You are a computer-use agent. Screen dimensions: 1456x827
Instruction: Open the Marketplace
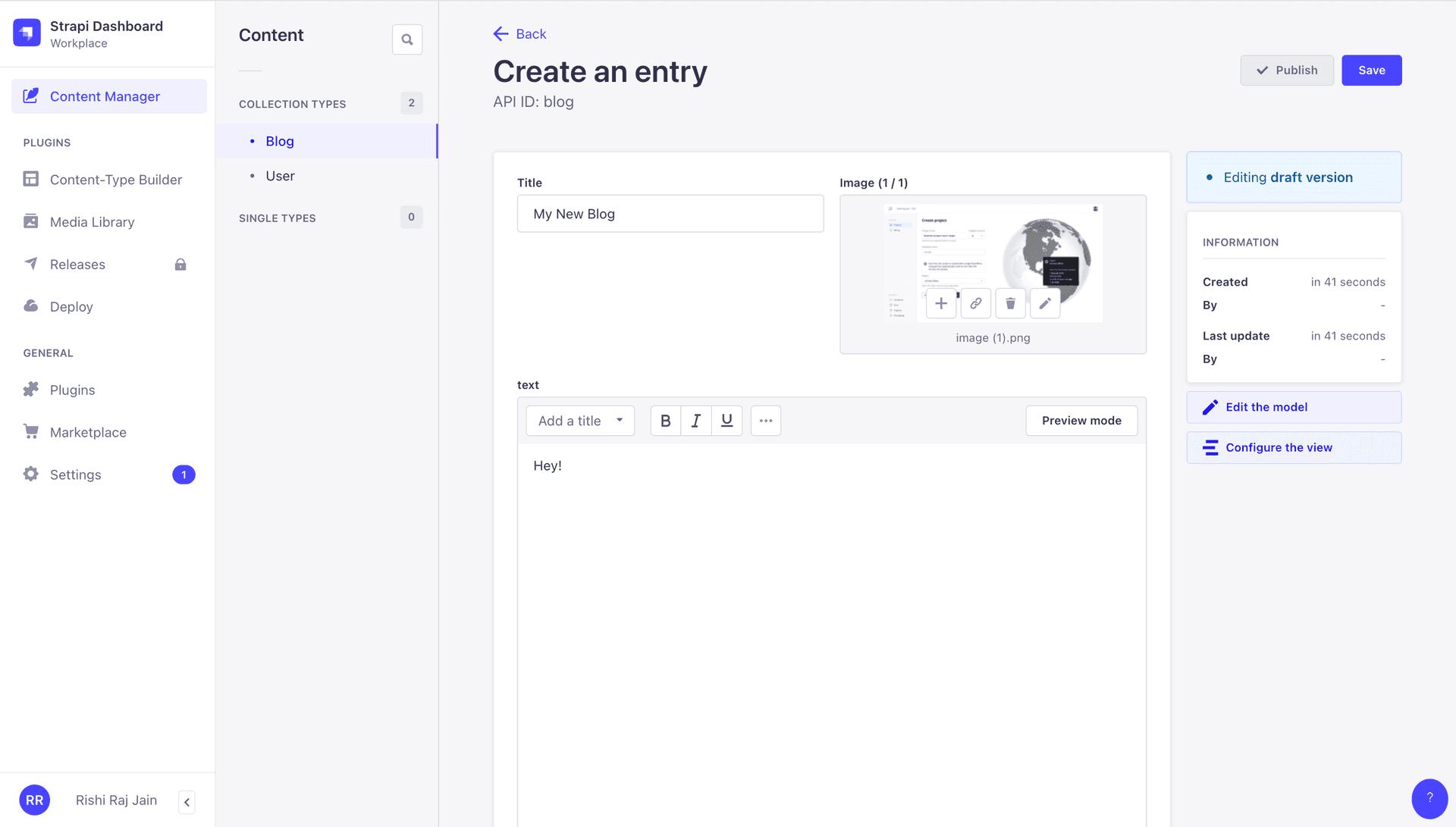click(88, 432)
